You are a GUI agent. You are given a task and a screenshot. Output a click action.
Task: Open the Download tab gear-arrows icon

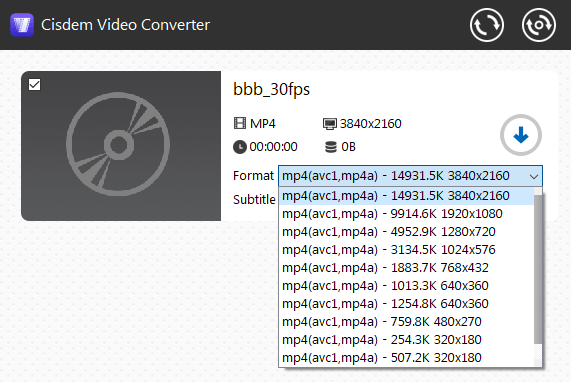[539, 25]
